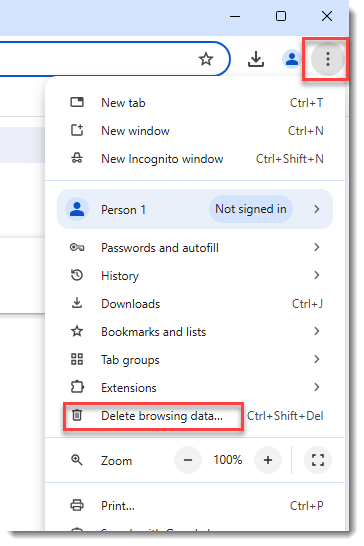Open the Tab groups entry
Viewport: 364px width, 546px height.
195,359
